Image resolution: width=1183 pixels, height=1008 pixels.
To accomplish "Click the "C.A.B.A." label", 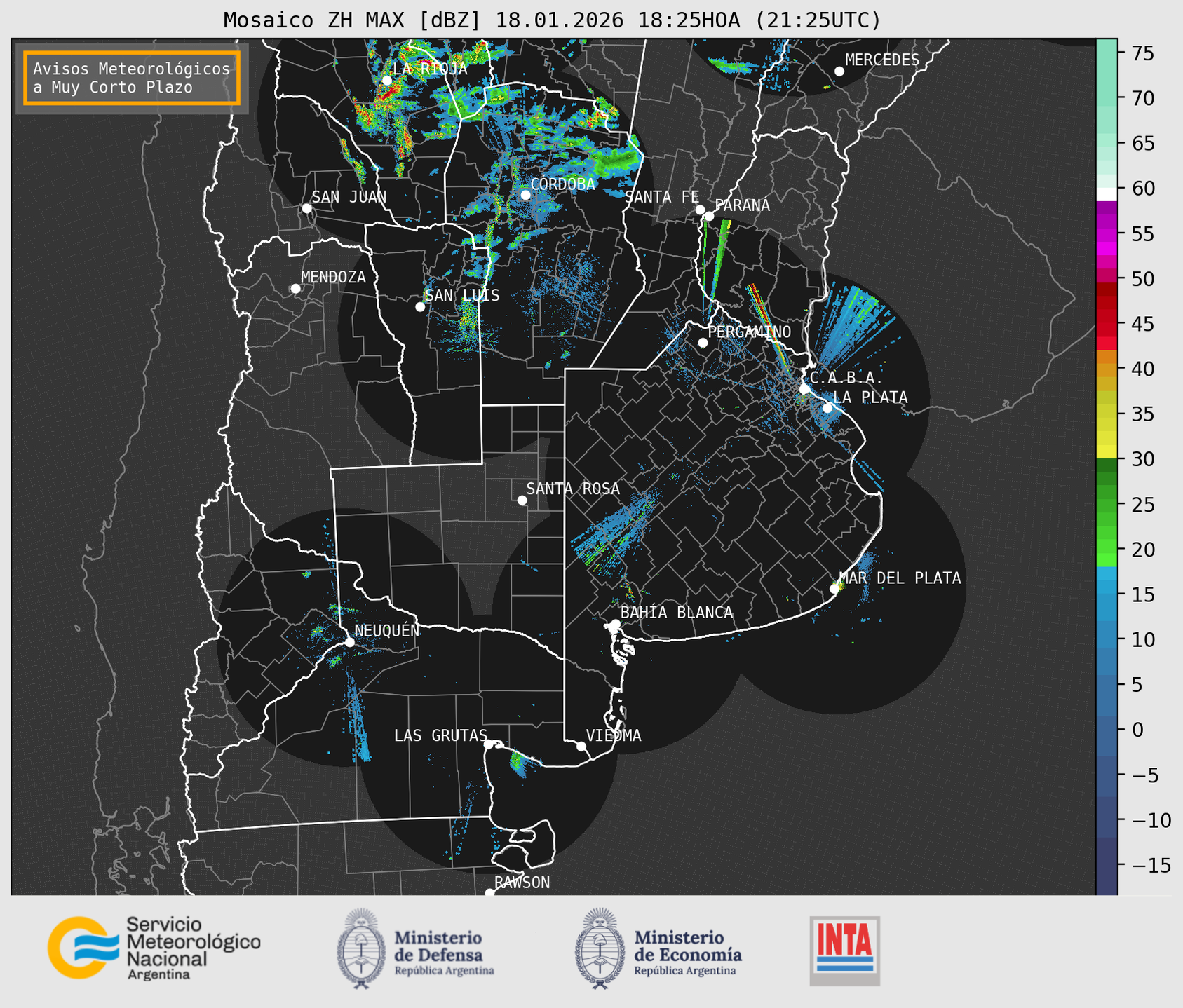I will point(846,378).
